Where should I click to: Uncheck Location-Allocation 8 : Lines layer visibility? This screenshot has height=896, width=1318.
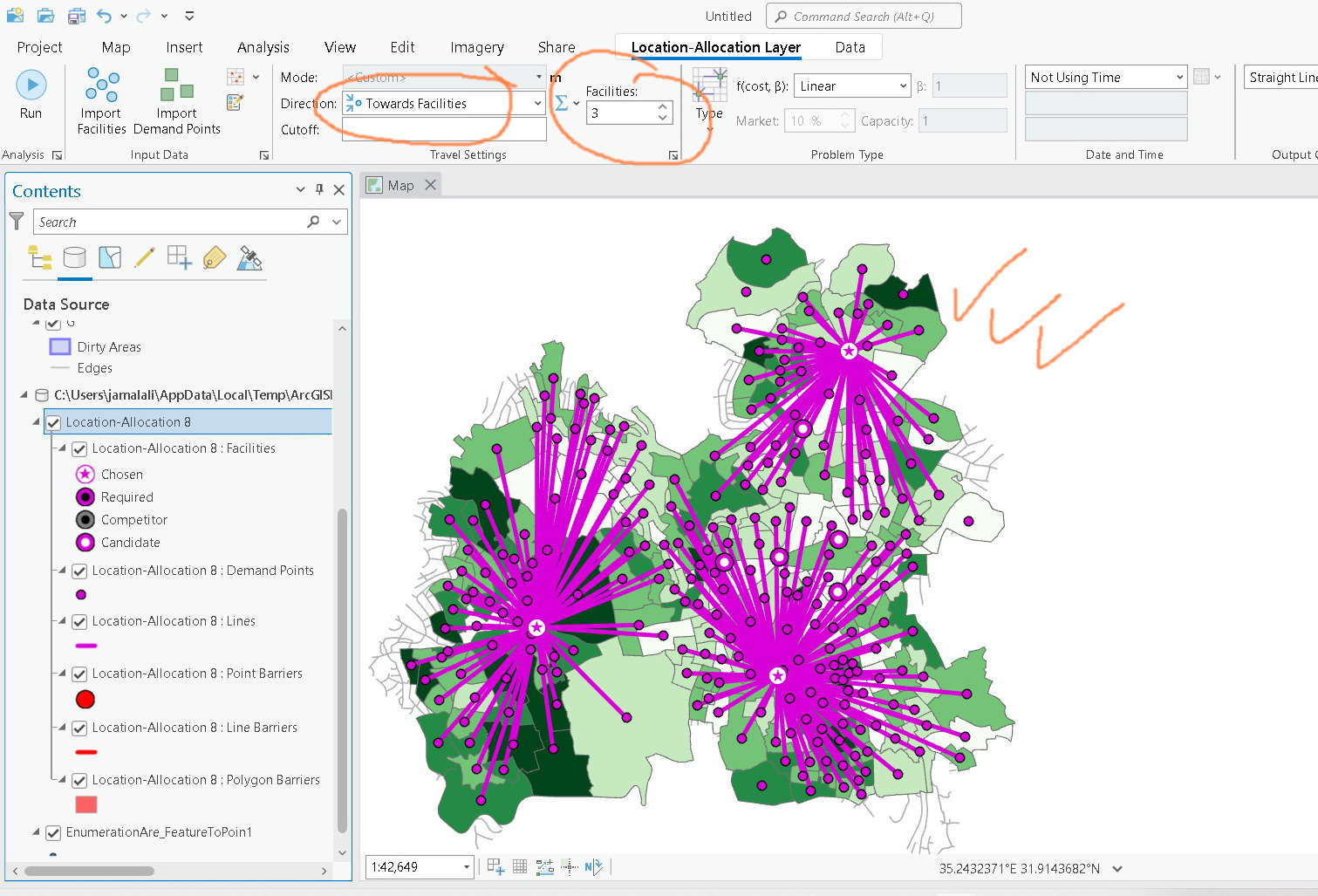click(x=79, y=621)
